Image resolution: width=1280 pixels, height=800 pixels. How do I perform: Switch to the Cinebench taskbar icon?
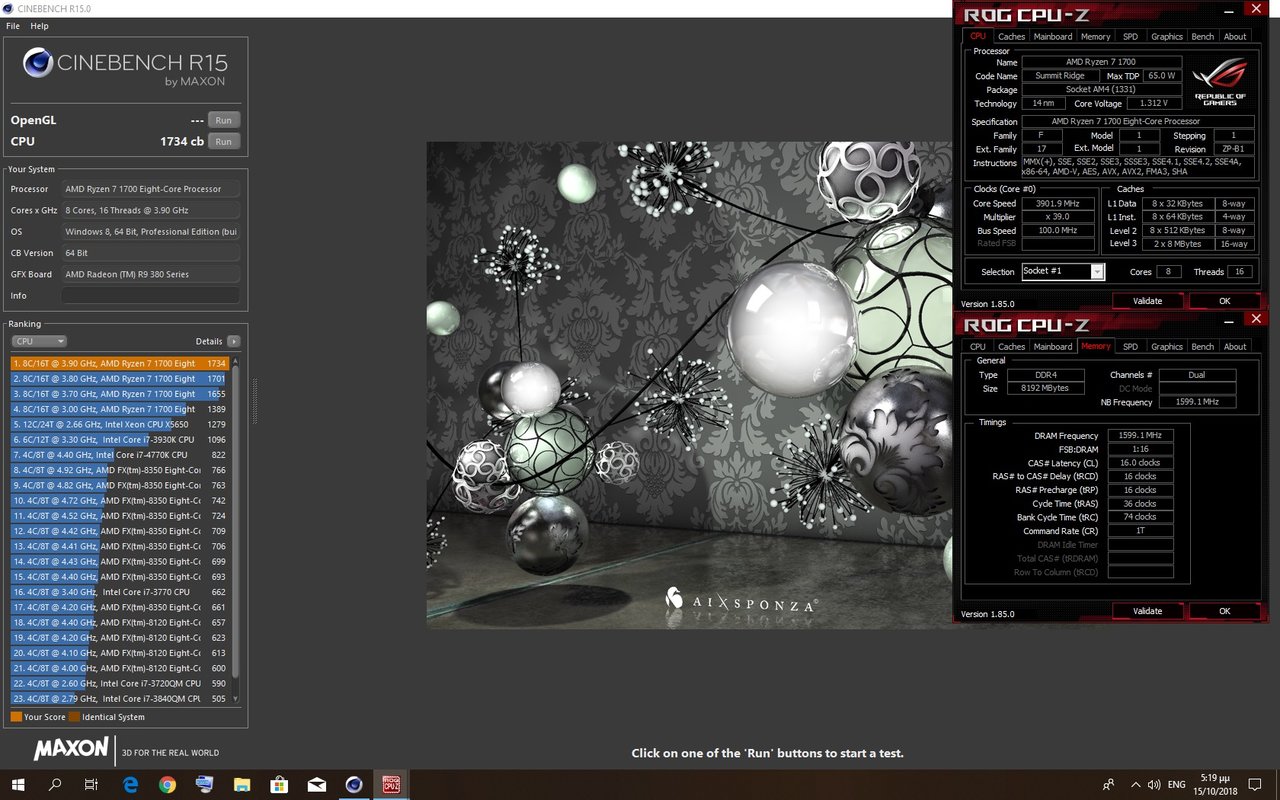click(x=354, y=785)
